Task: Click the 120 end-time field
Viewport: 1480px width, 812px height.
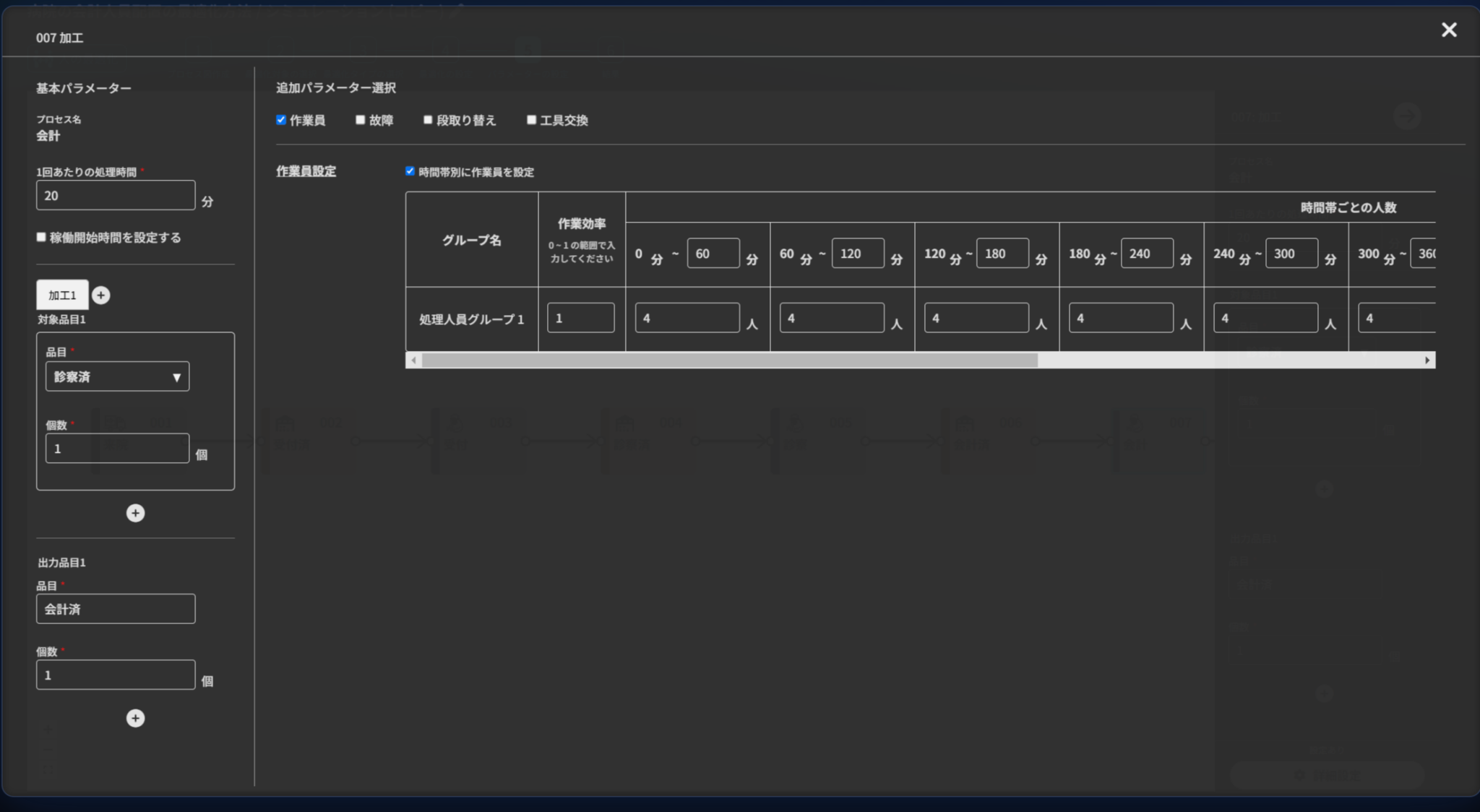Action: point(857,254)
